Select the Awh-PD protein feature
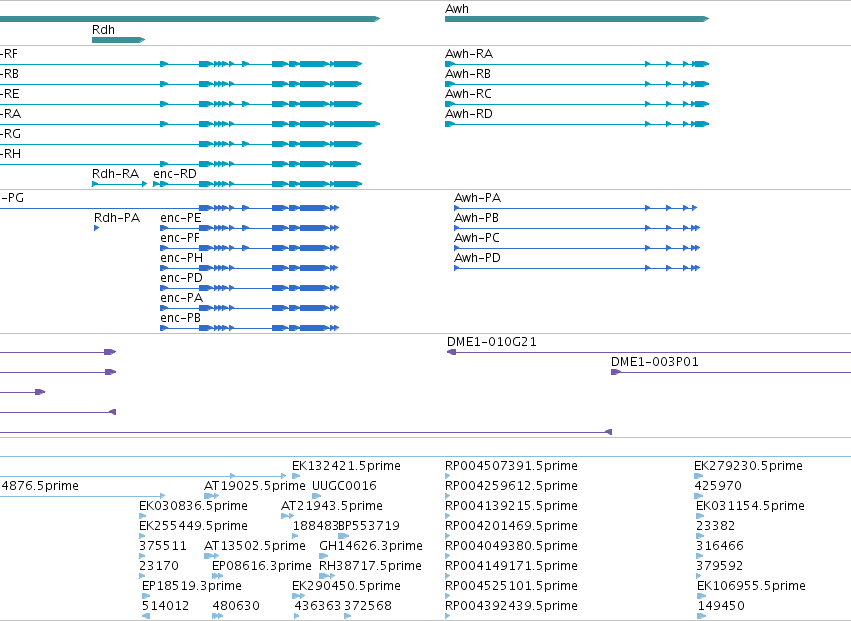851x621 pixels. tap(577, 268)
